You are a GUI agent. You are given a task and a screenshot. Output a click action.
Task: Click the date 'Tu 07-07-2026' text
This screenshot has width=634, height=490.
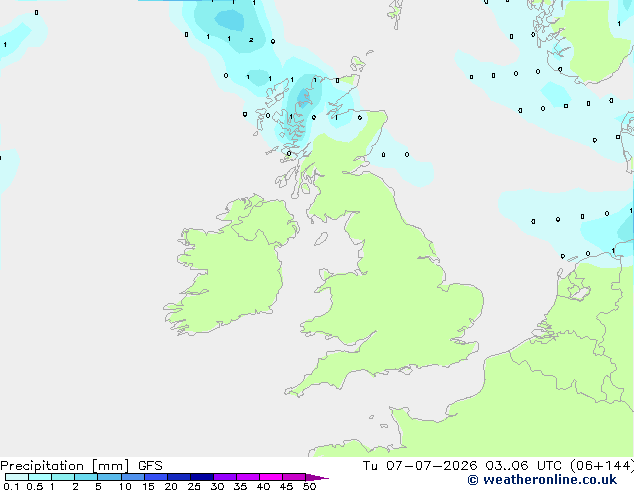click(x=420, y=466)
